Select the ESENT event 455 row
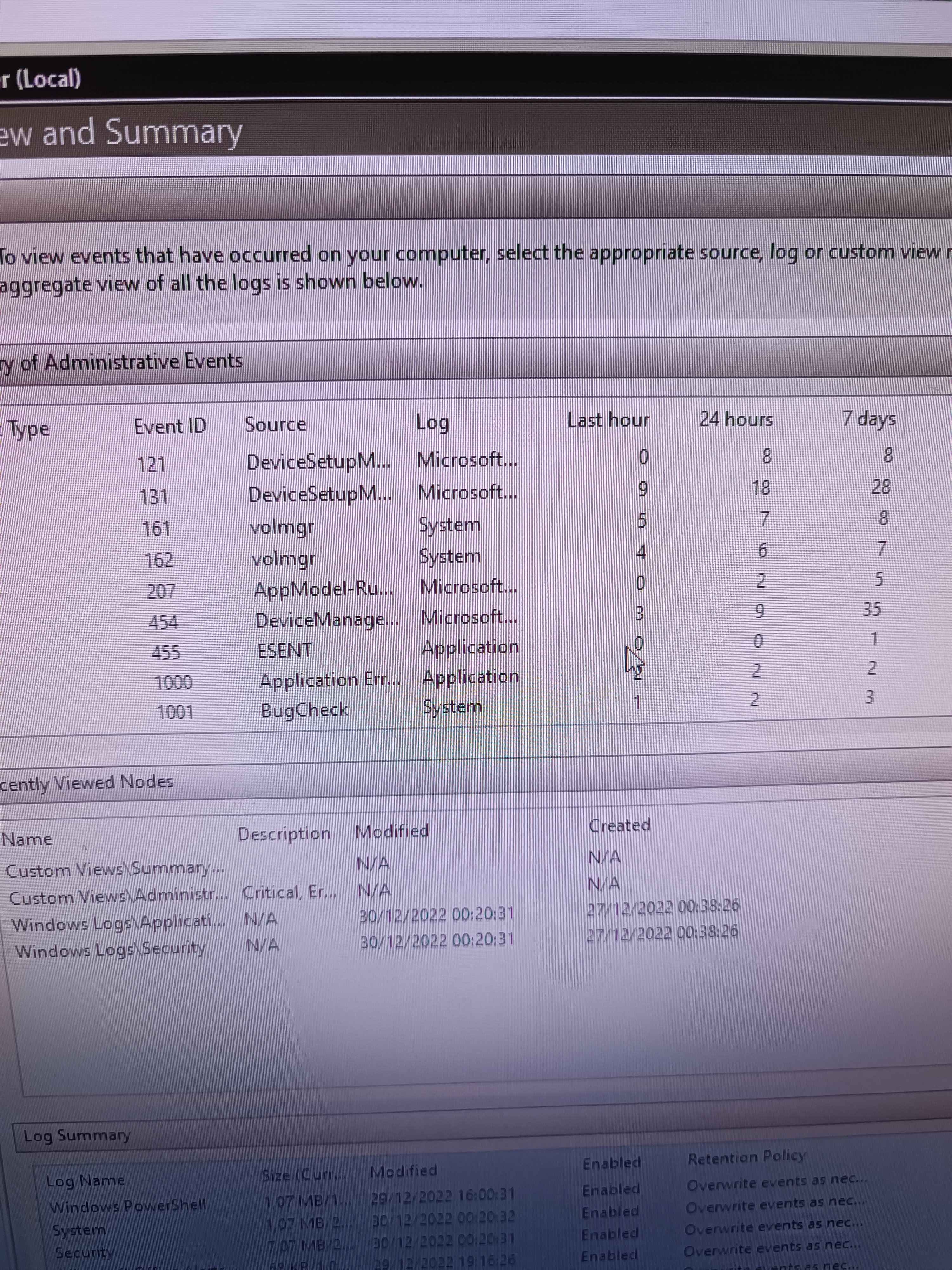 [x=285, y=651]
